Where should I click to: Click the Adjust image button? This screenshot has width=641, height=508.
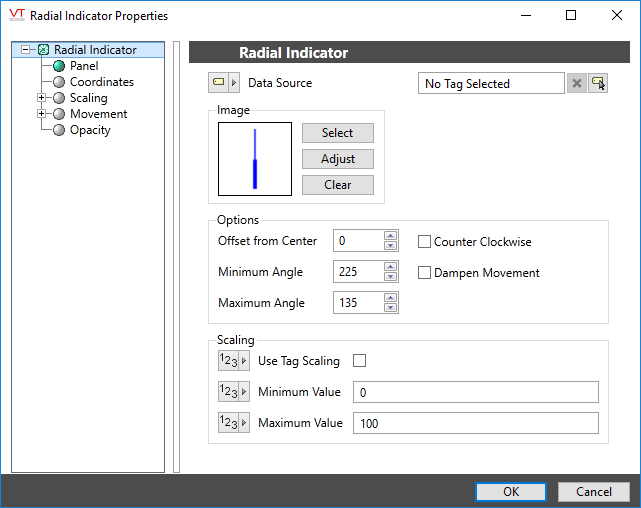337,159
